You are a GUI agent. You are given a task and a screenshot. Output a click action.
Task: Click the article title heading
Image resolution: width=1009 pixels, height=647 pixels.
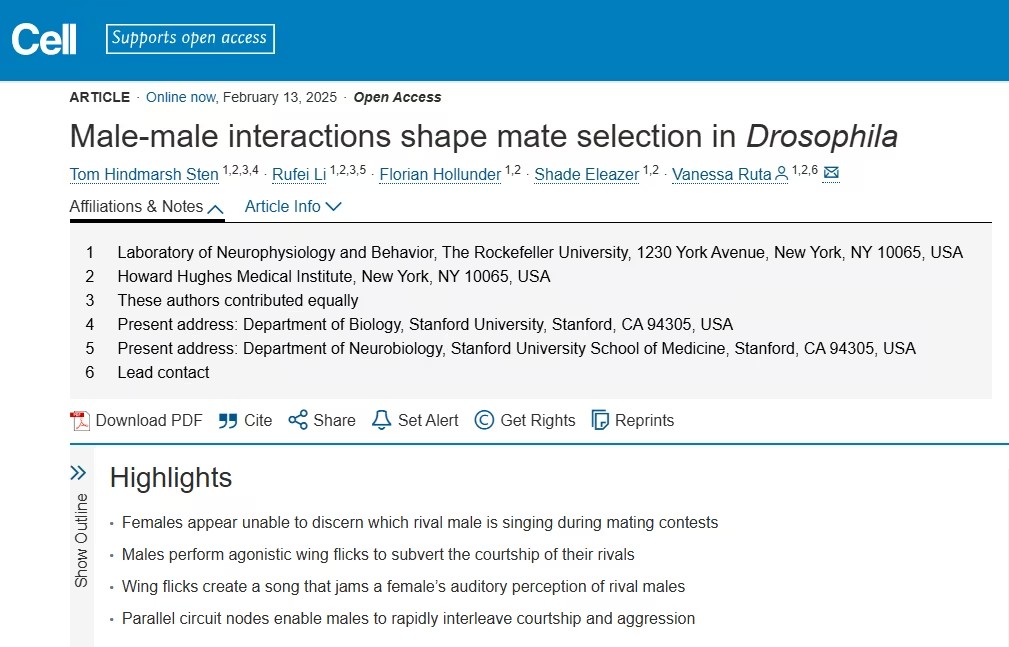483,136
